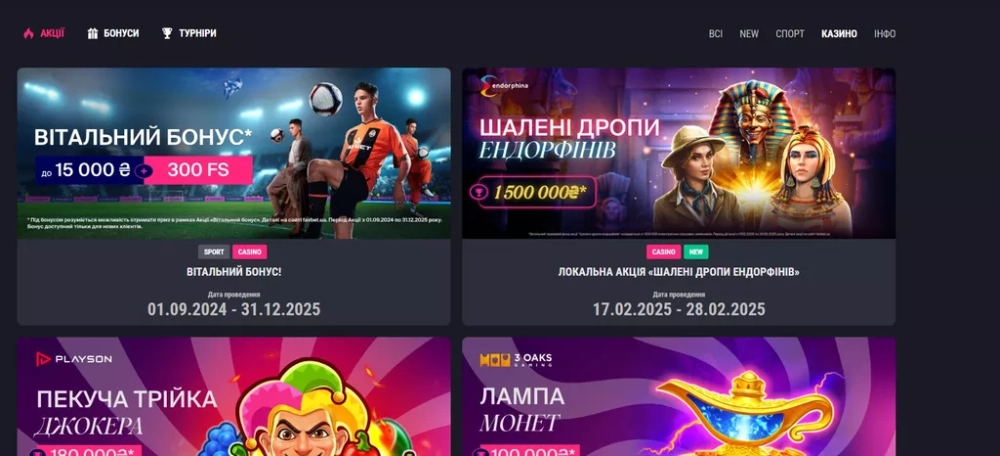Viewport: 1000px width, 456px height.
Task: Open the Вітальний бонус! title link
Action: (x=234, y=272)
